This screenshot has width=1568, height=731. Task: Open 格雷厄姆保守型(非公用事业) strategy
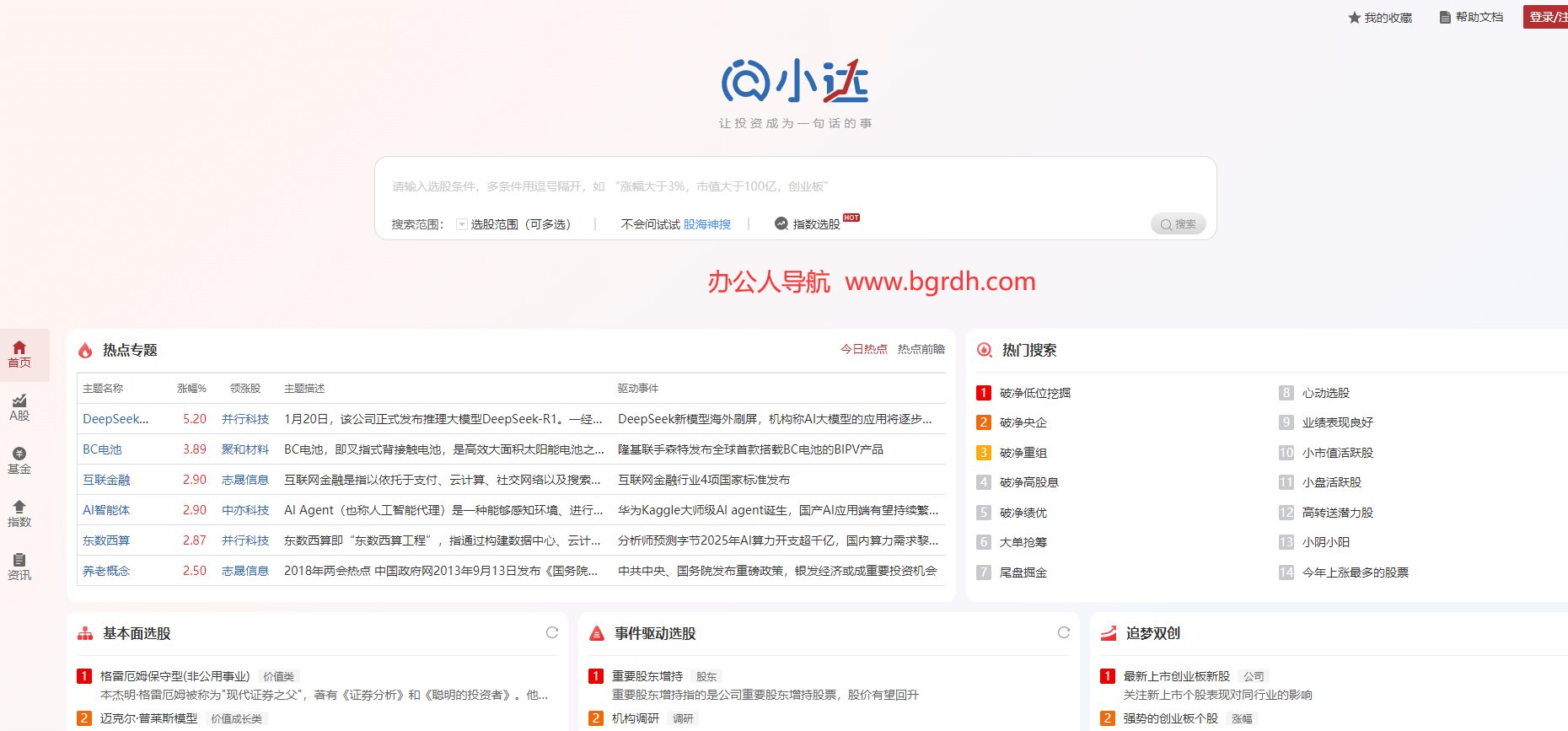pyautogui.click(x=175, y=676)
